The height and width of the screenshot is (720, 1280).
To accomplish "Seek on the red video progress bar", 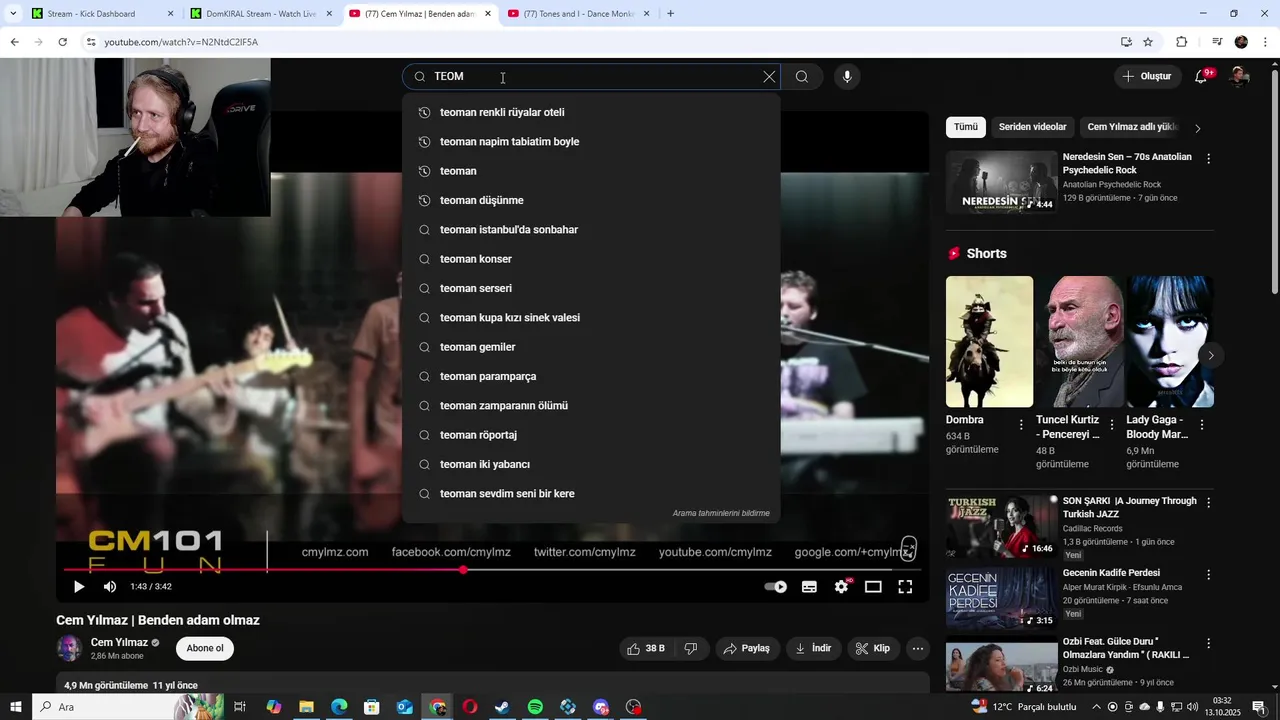I will click(x=492, y=570).
